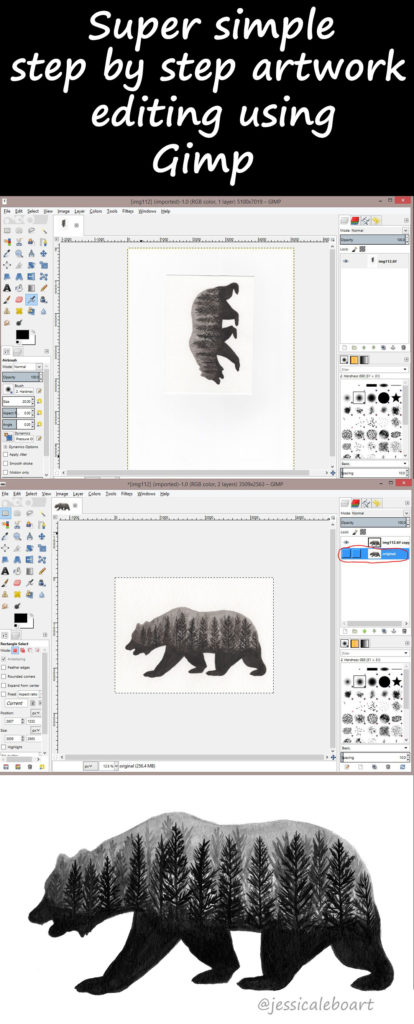This screenshot has height=1024, width=414.
Task: Select Move tool in the Airbrush GIMP window
Action: point(44,253)
